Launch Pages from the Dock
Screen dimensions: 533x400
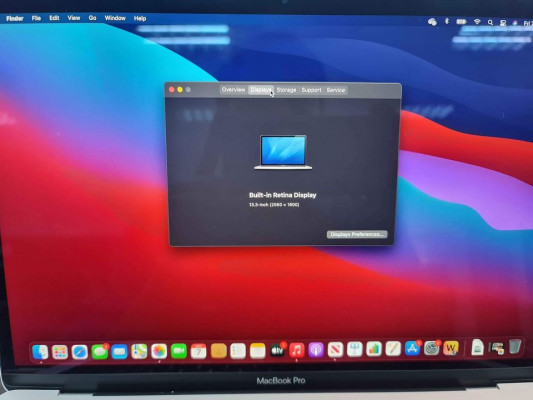pyautogui.click(x=393, y=349)
